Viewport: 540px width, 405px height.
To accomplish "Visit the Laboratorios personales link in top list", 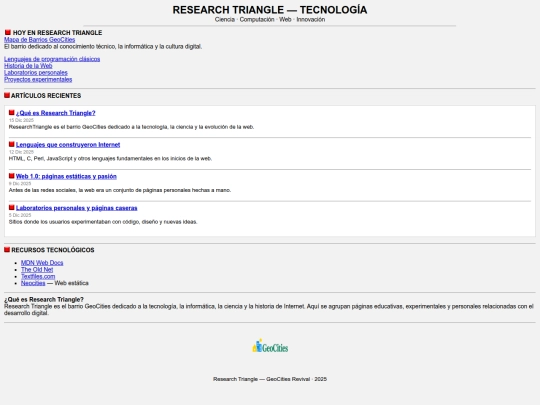I will point(36,73).
